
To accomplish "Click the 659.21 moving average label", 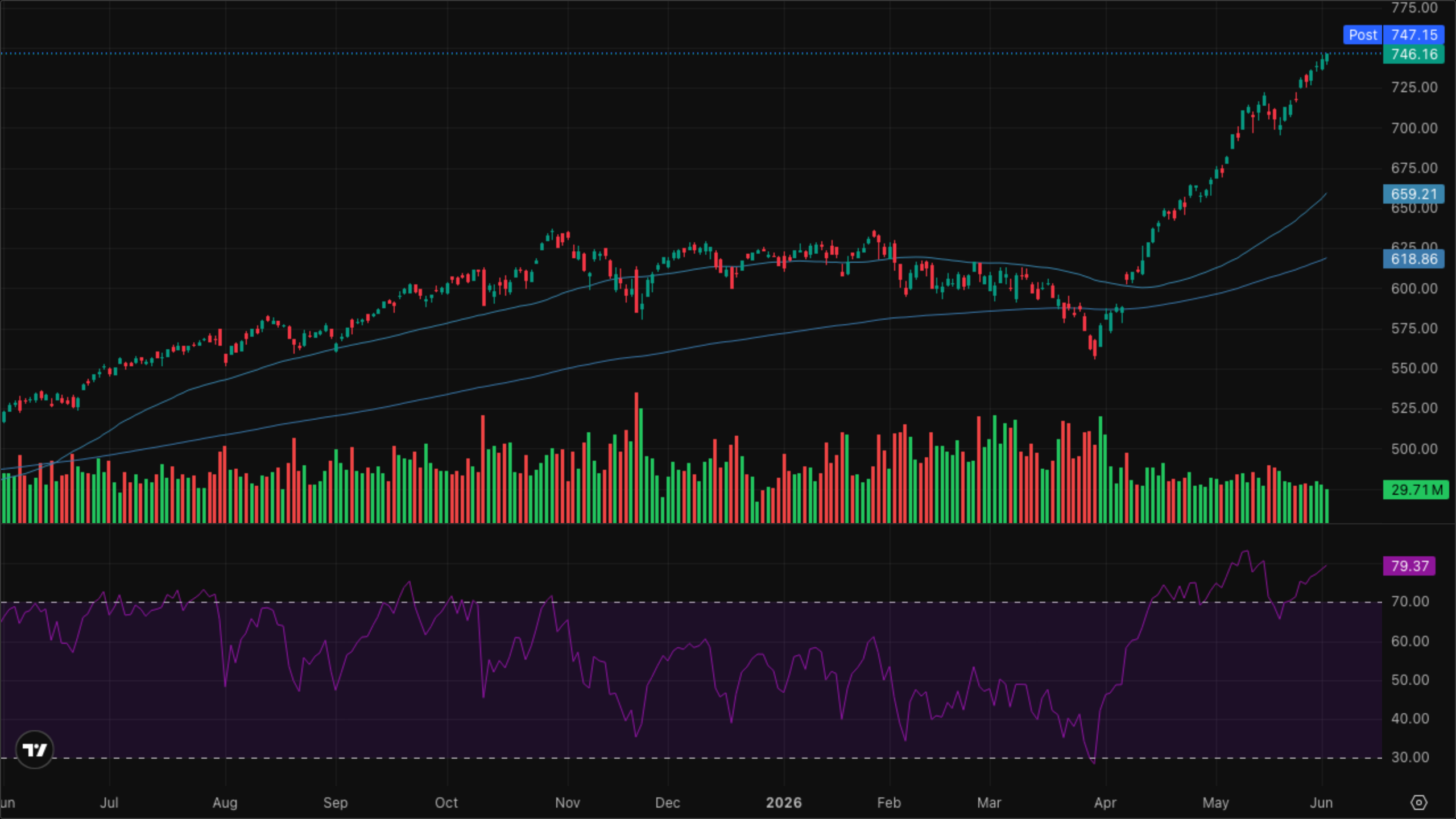I will tap(1413, 194).
